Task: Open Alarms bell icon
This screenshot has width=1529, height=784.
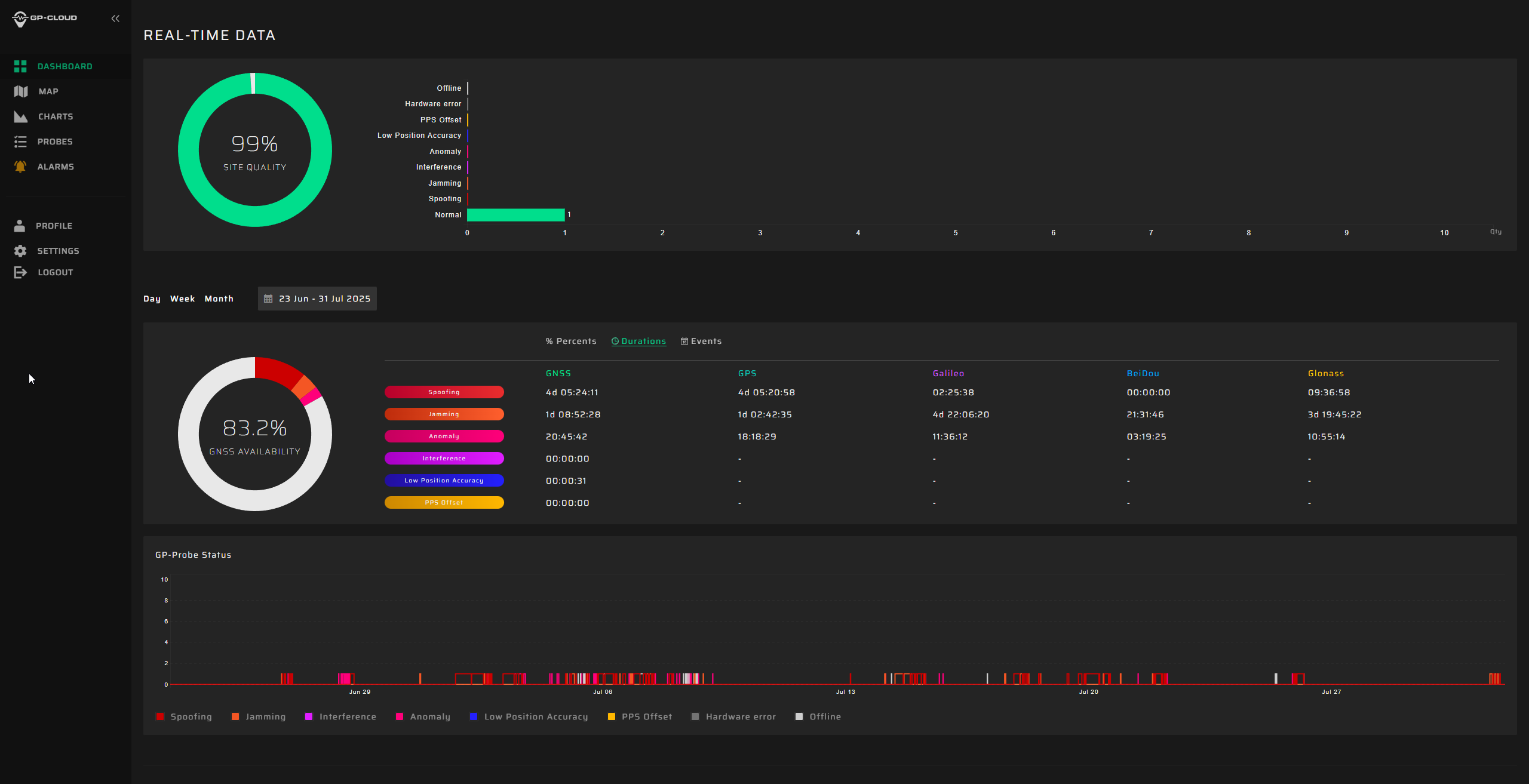Action: point(20,167)
